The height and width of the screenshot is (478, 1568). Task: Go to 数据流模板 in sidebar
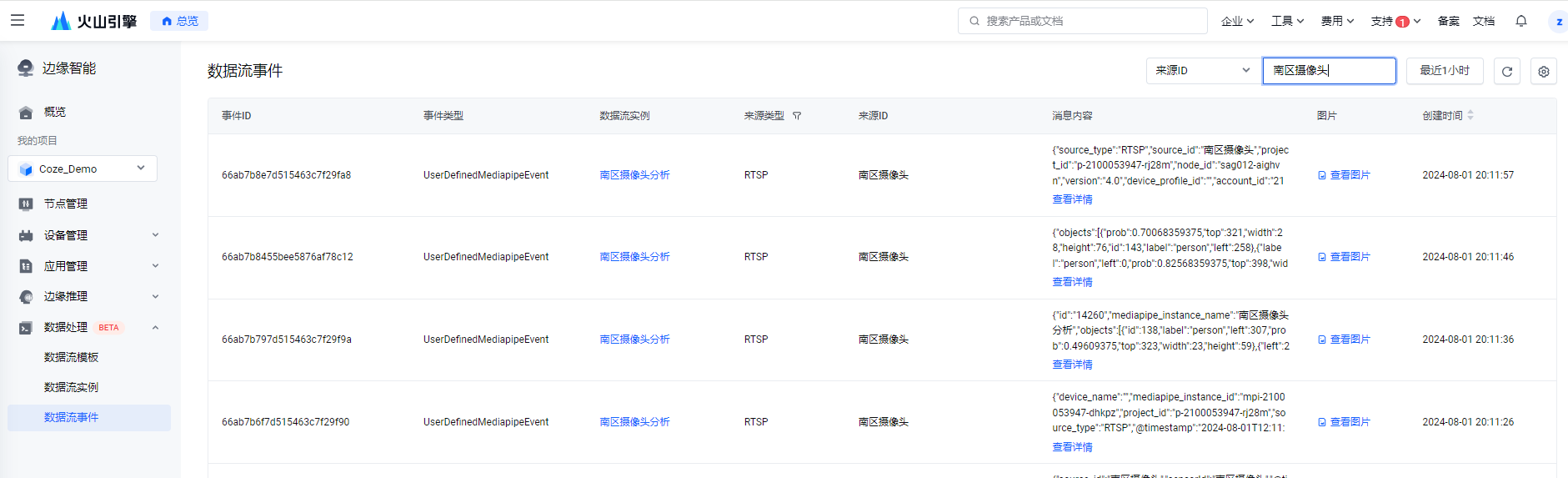pyautogui.click(x=71, y=357)
